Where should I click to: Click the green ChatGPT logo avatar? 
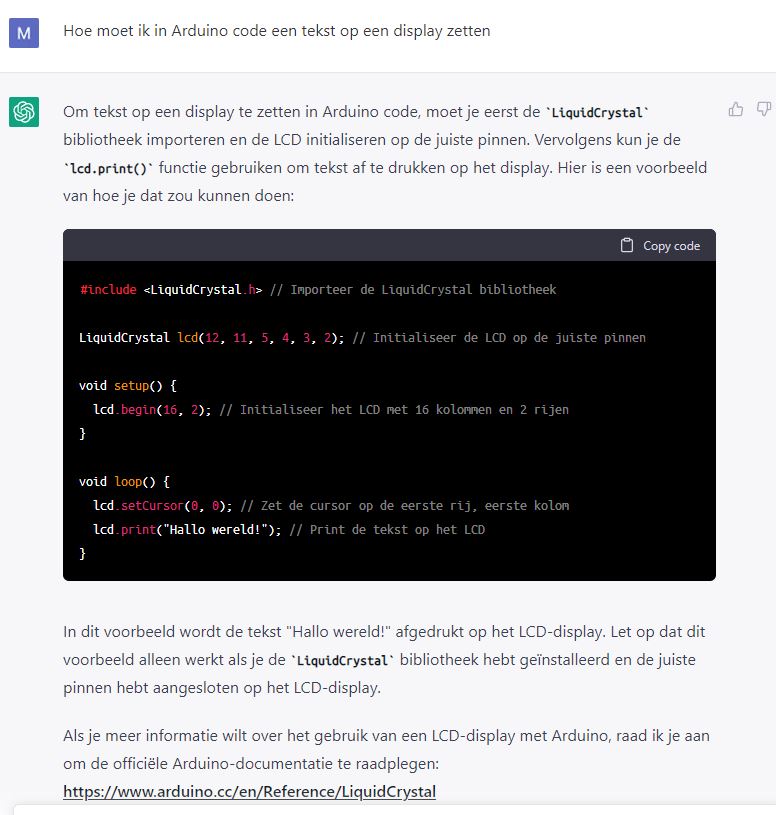pyautogui.click(x=24, y=112)
